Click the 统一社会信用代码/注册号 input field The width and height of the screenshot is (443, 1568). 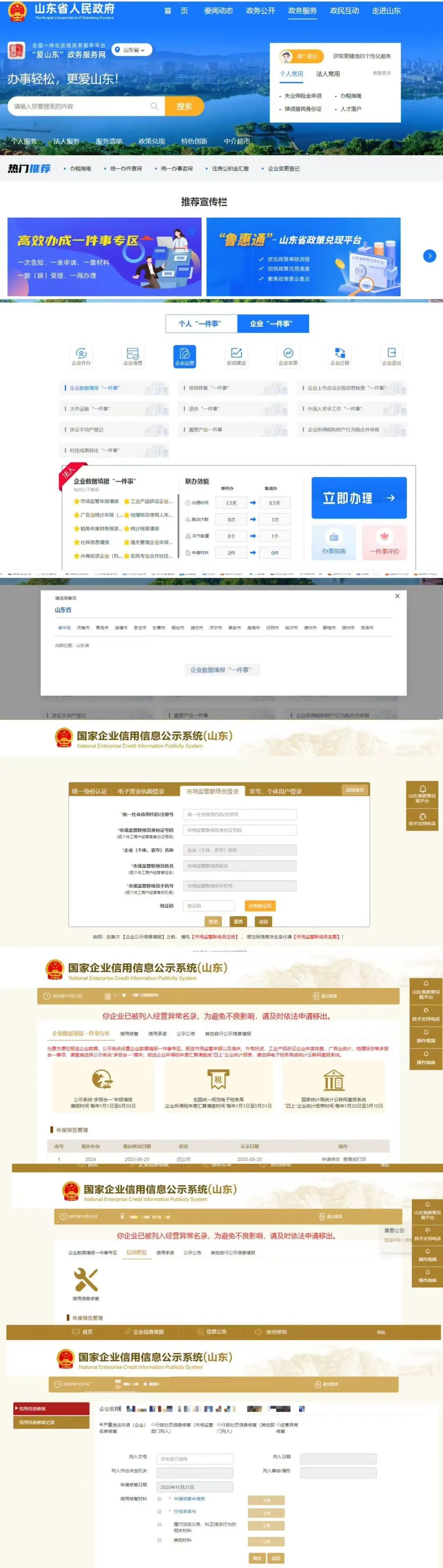[x=240, y=814]
